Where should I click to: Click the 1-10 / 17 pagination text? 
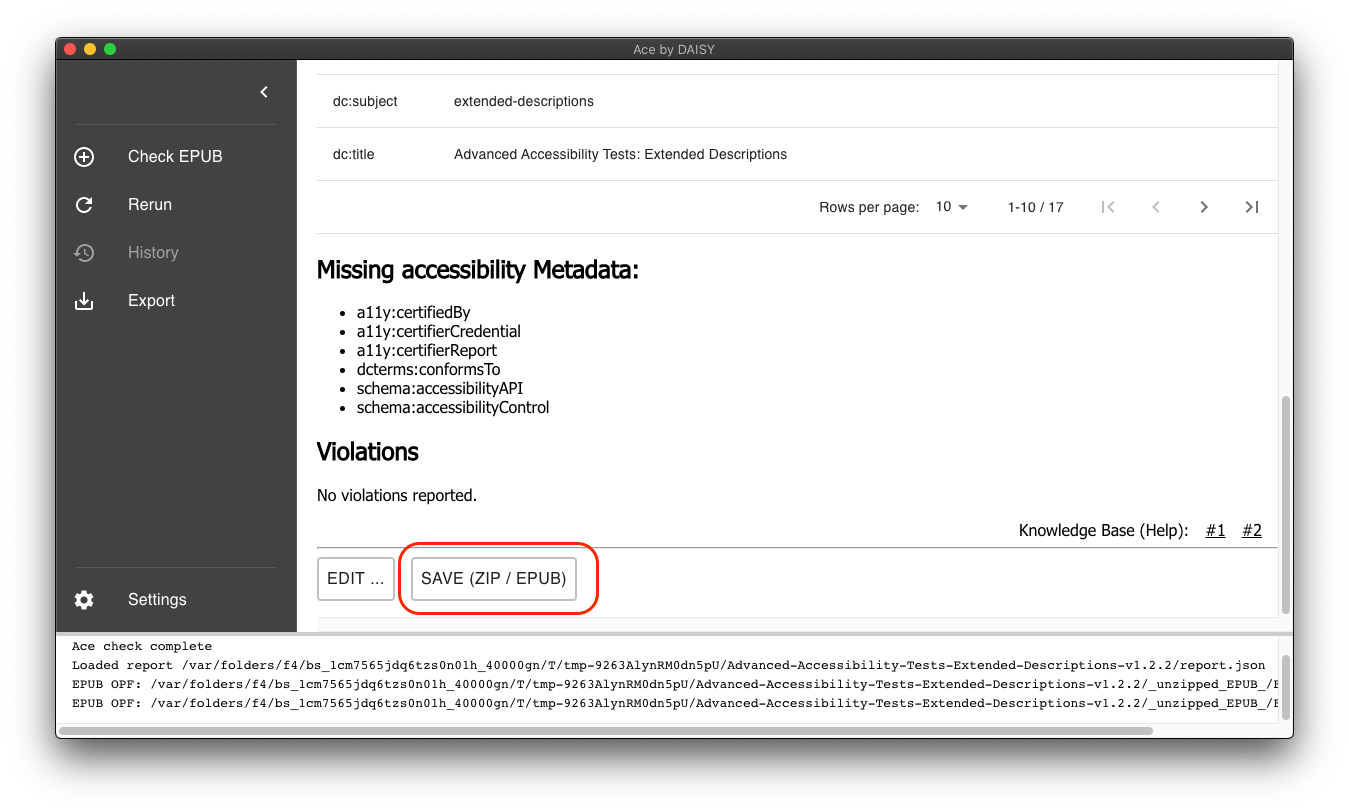(1036, 208)
